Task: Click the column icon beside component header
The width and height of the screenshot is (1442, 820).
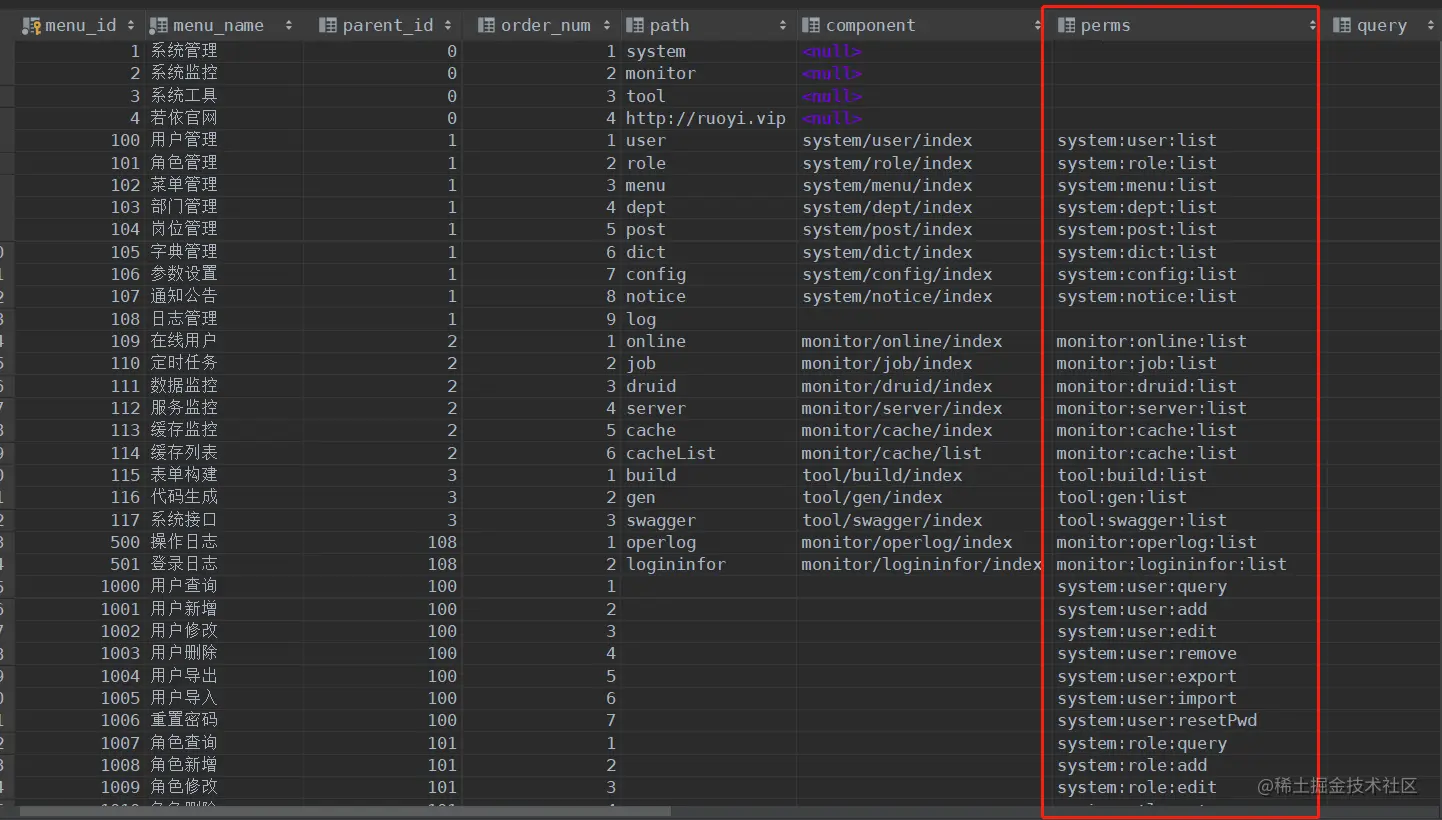Action: pos(811,26)
